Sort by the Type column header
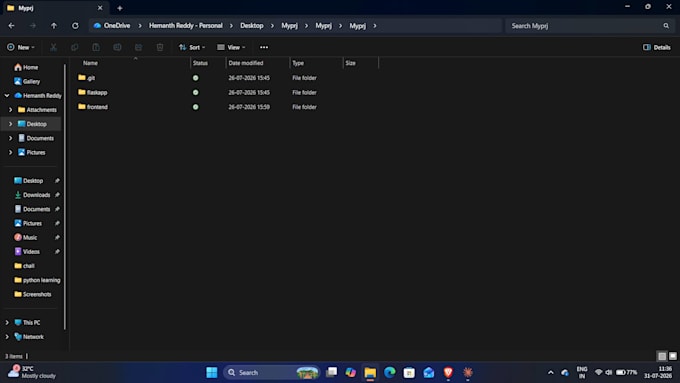This screenshot has height=383, width=680. (298, 63)
